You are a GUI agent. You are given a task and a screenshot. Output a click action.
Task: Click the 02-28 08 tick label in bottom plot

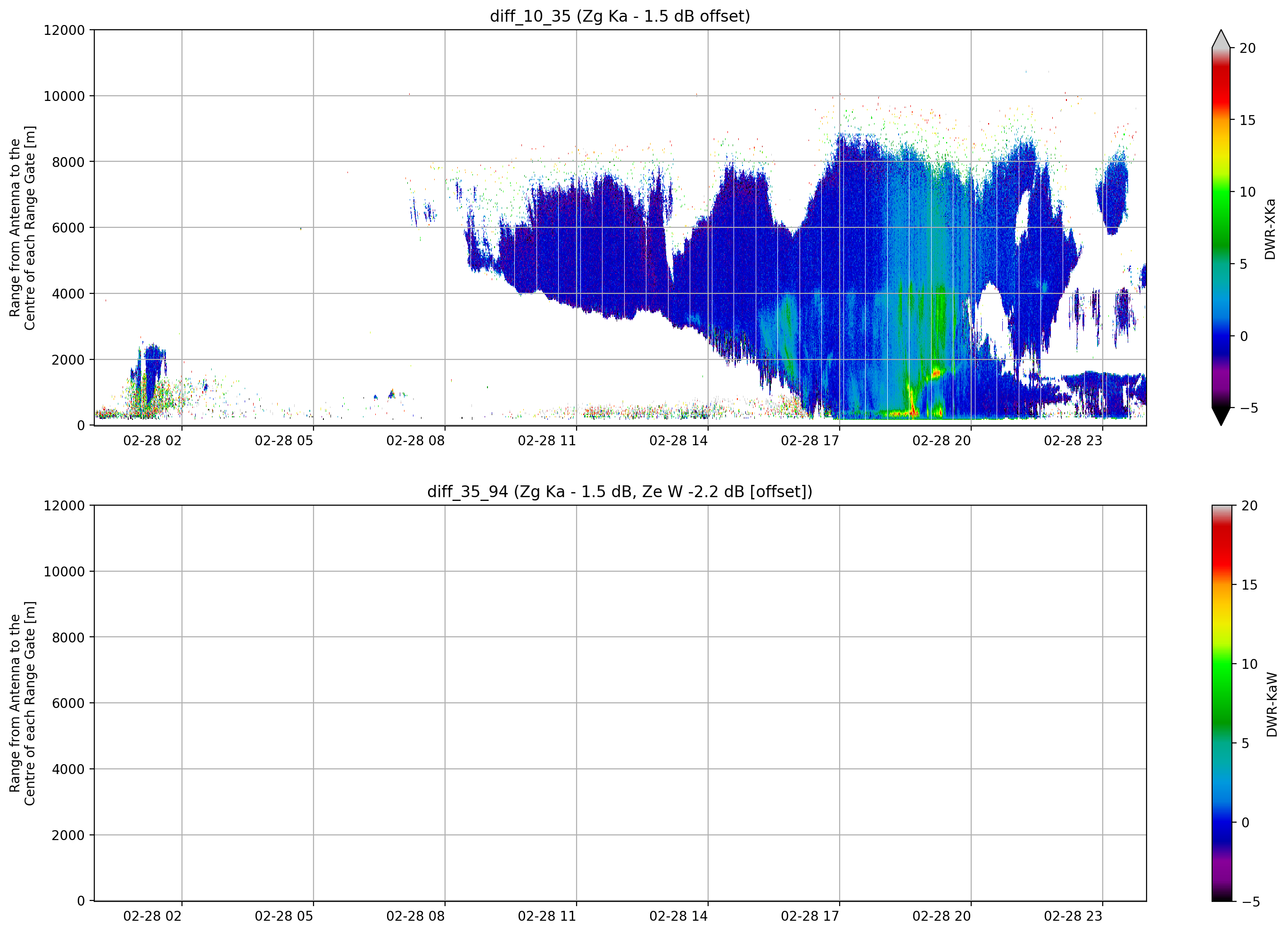pos(415,916)
